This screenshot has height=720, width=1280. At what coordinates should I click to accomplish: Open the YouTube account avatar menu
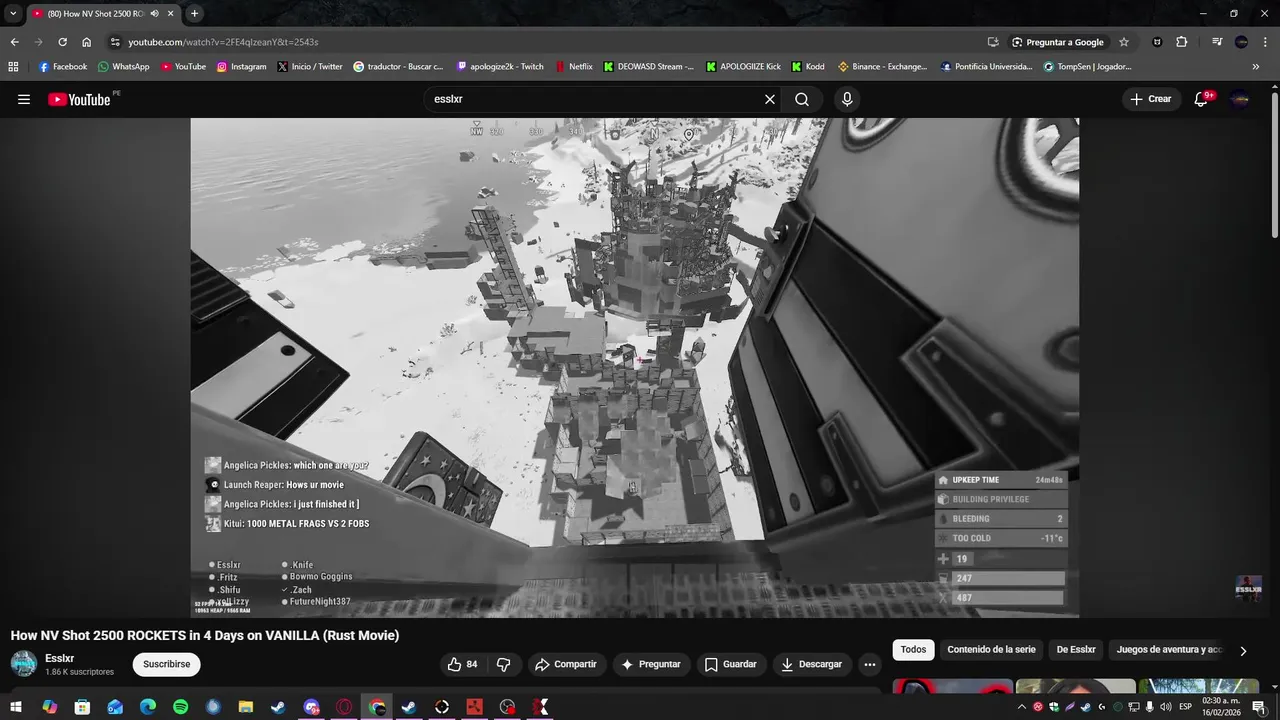coord(1240,99)
